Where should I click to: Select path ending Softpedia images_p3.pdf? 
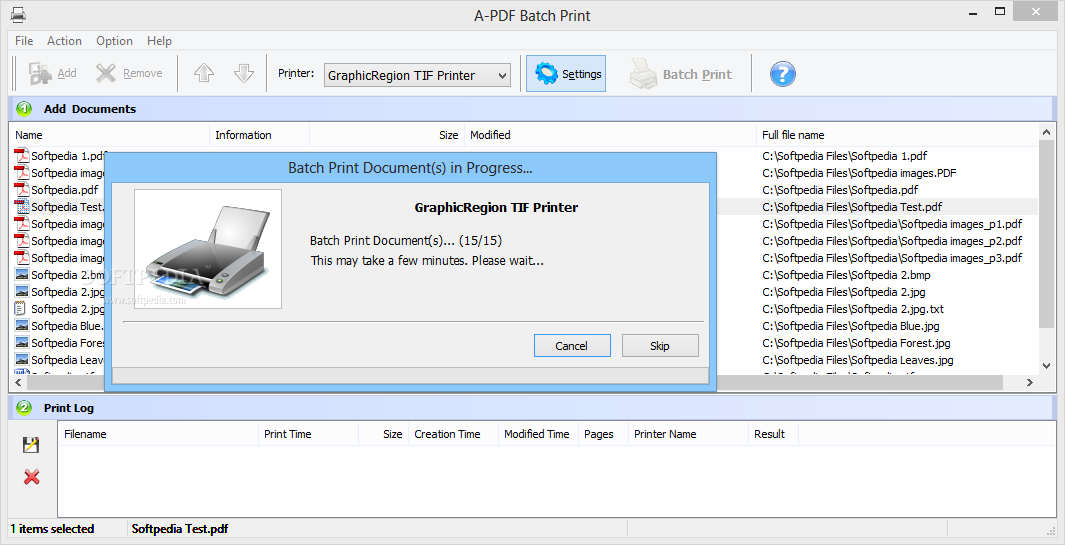point(892,258)
